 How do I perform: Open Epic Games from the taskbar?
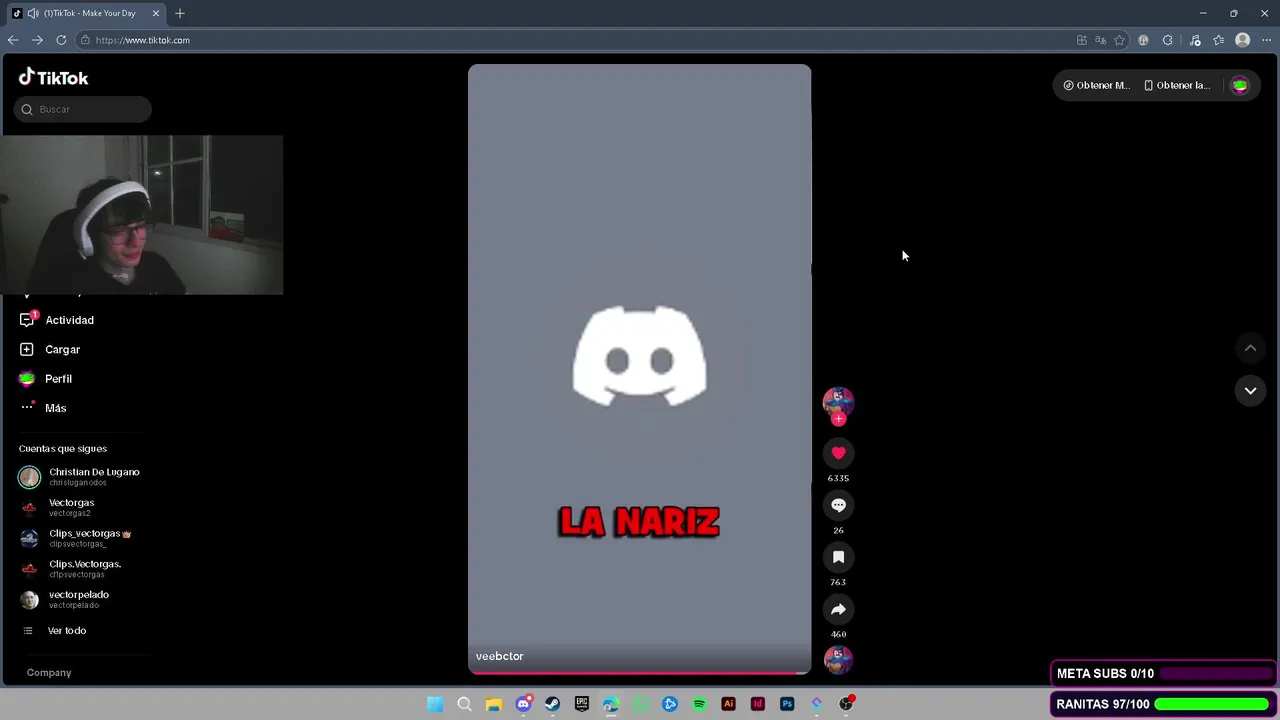point(582,704)
